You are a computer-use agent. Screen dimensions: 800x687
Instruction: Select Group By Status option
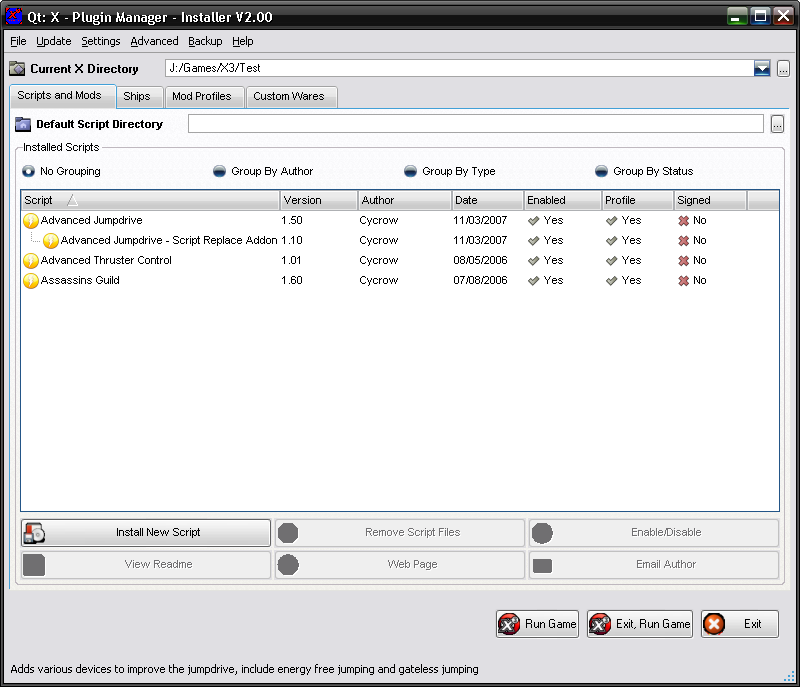(601, 171)
